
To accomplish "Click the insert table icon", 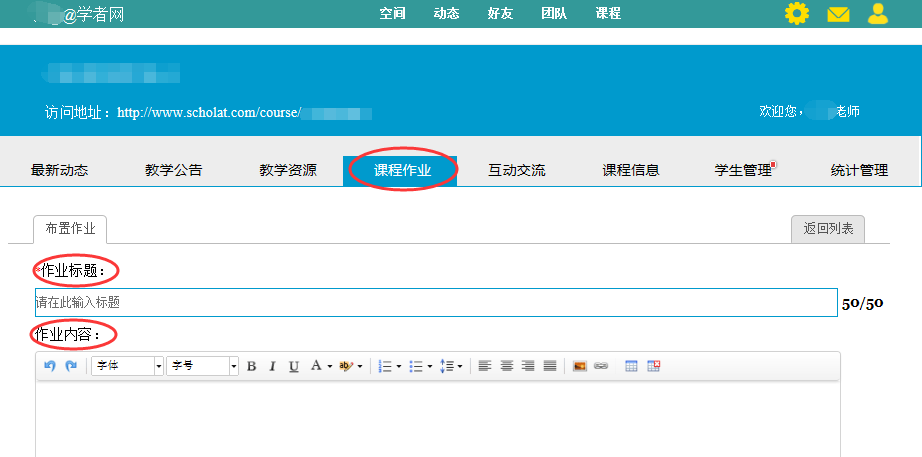I will click(x=631, y=366).
